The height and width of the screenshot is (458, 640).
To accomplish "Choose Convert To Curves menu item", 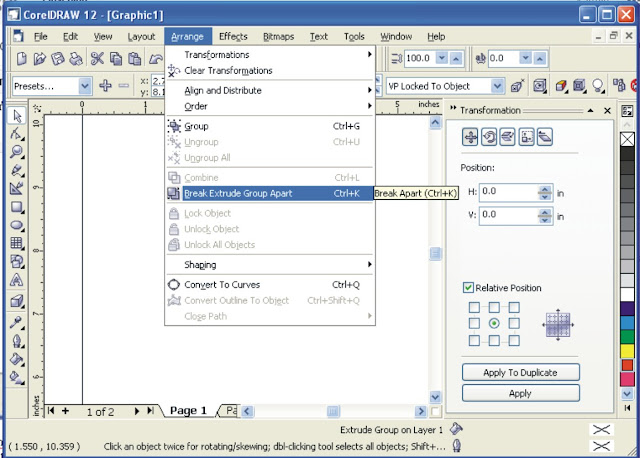I will (270, 285).
